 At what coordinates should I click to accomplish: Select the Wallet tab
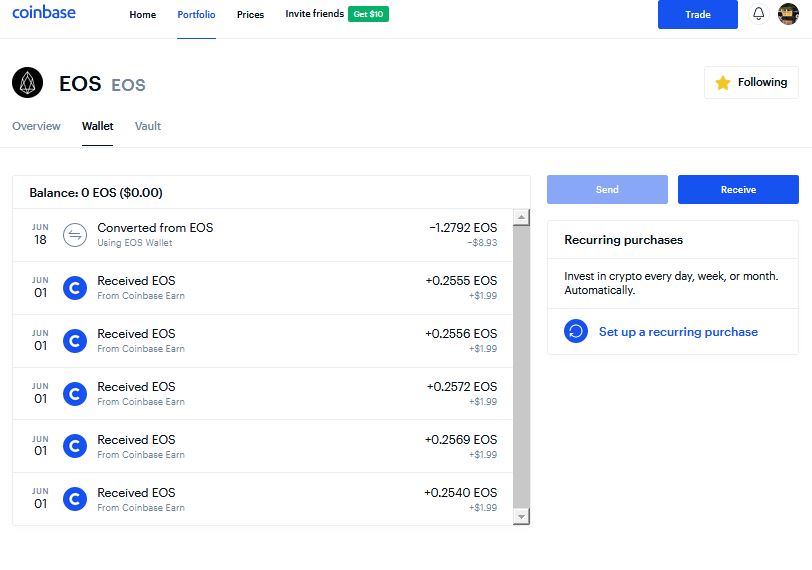97,126
